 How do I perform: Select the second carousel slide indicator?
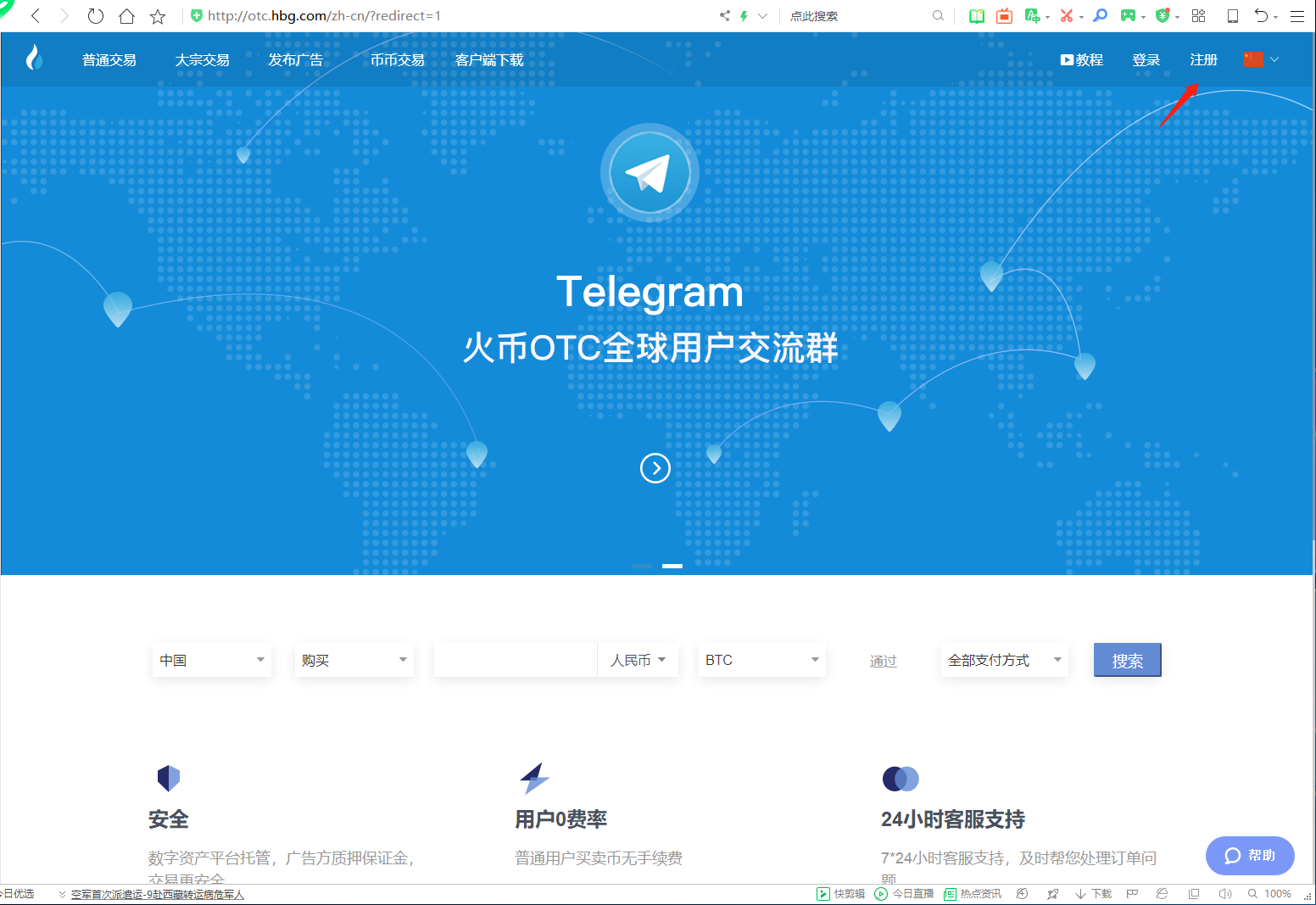(672, 566)
